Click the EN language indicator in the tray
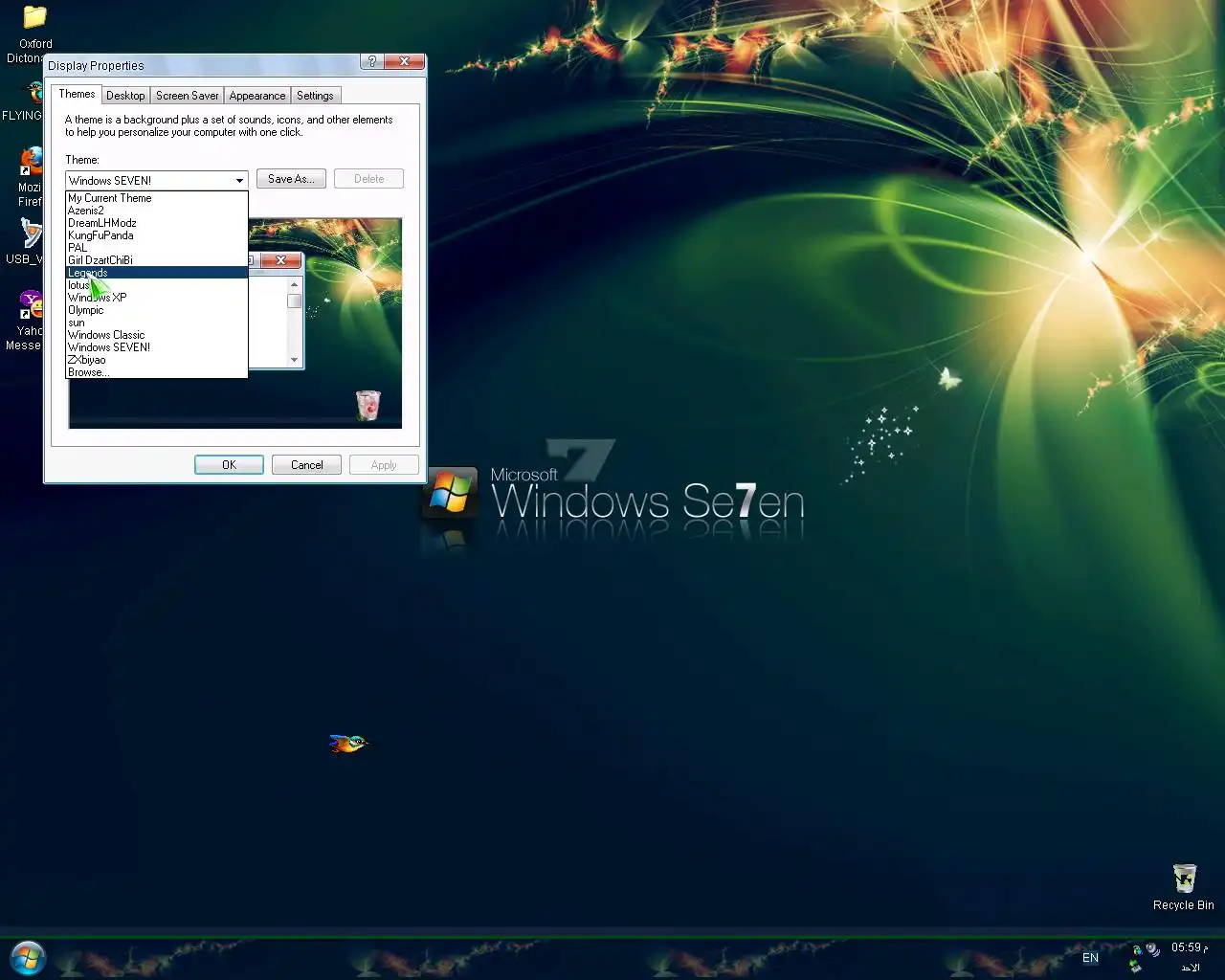Image resolution: width=1225 pixels, height=980 pixels. tap(1090, 957)
